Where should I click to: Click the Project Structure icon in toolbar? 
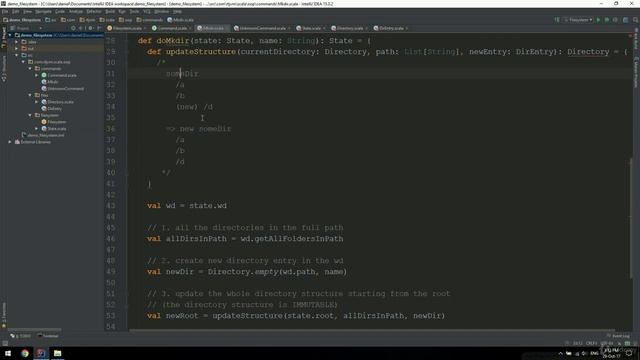click(625, 20)
